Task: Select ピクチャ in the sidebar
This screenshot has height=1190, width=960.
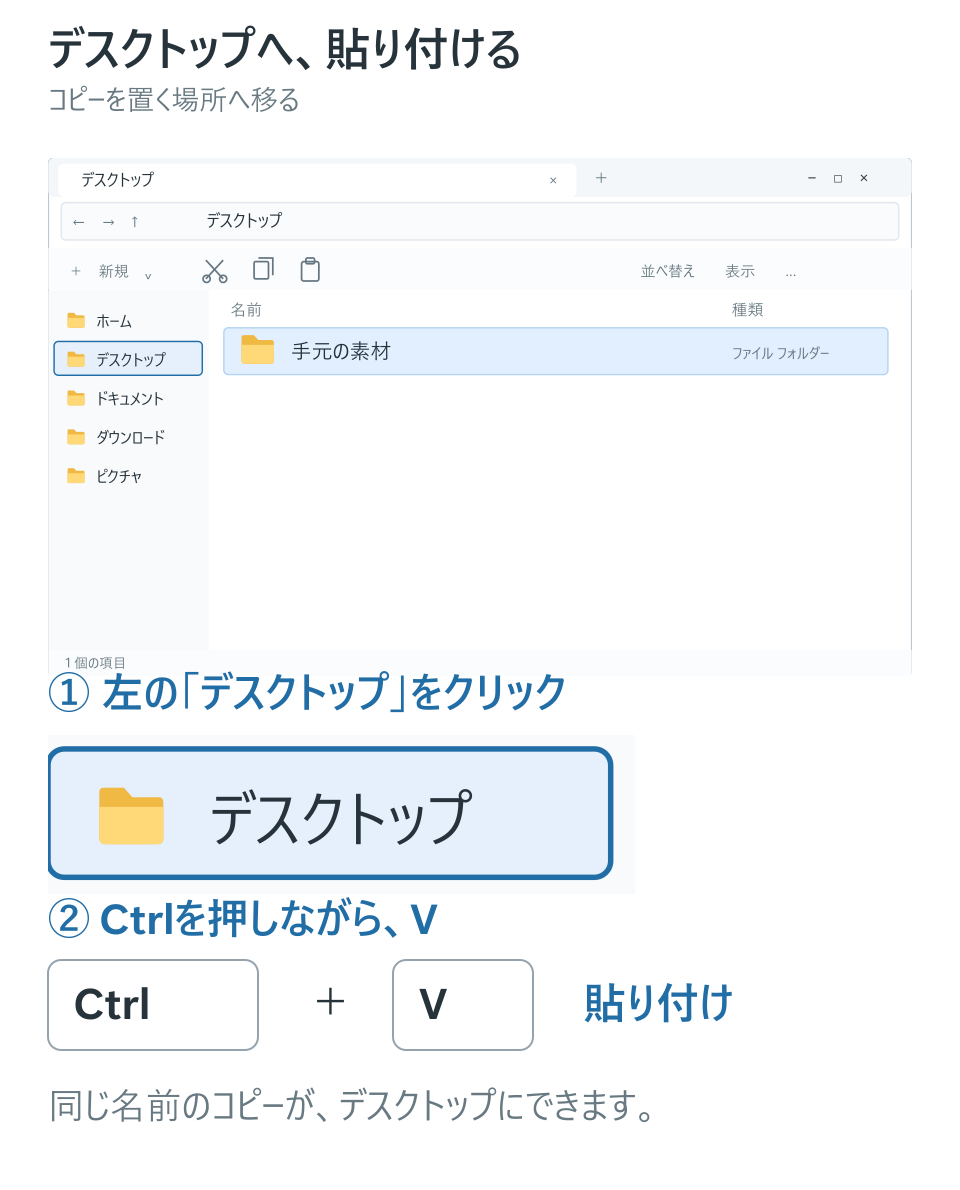Action: [128, 476]
